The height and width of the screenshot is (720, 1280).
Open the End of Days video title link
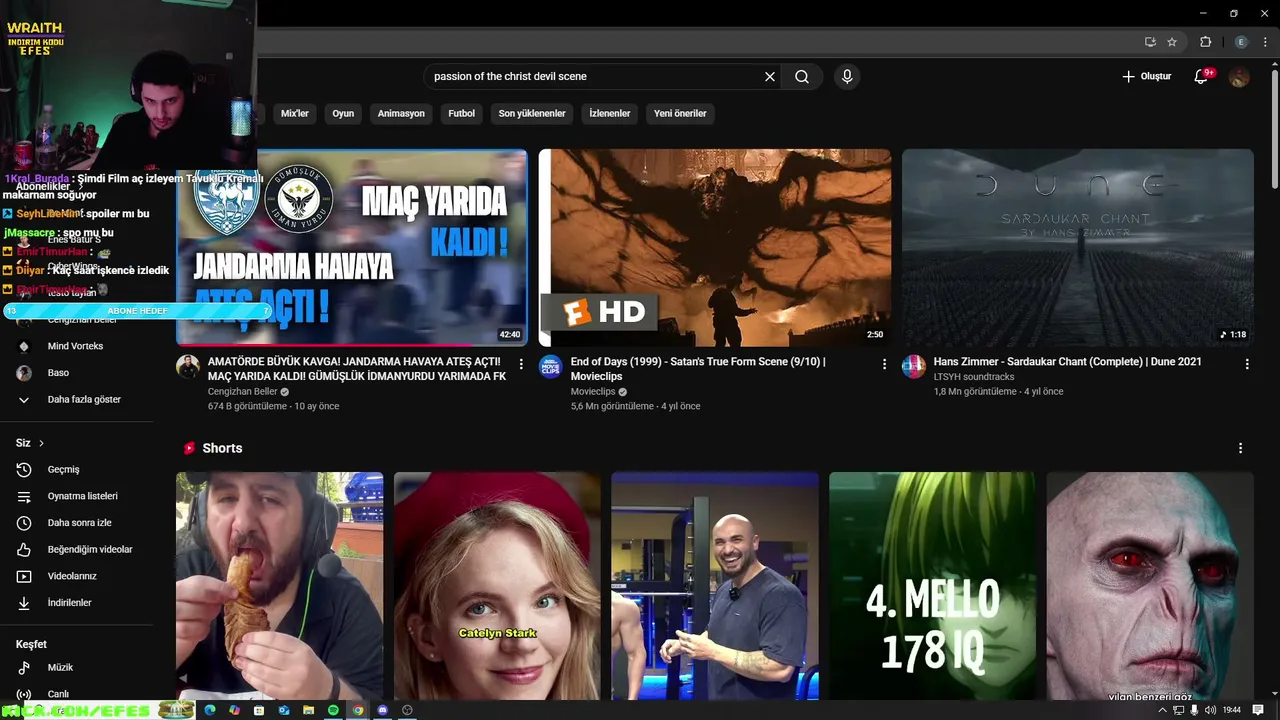698,369
